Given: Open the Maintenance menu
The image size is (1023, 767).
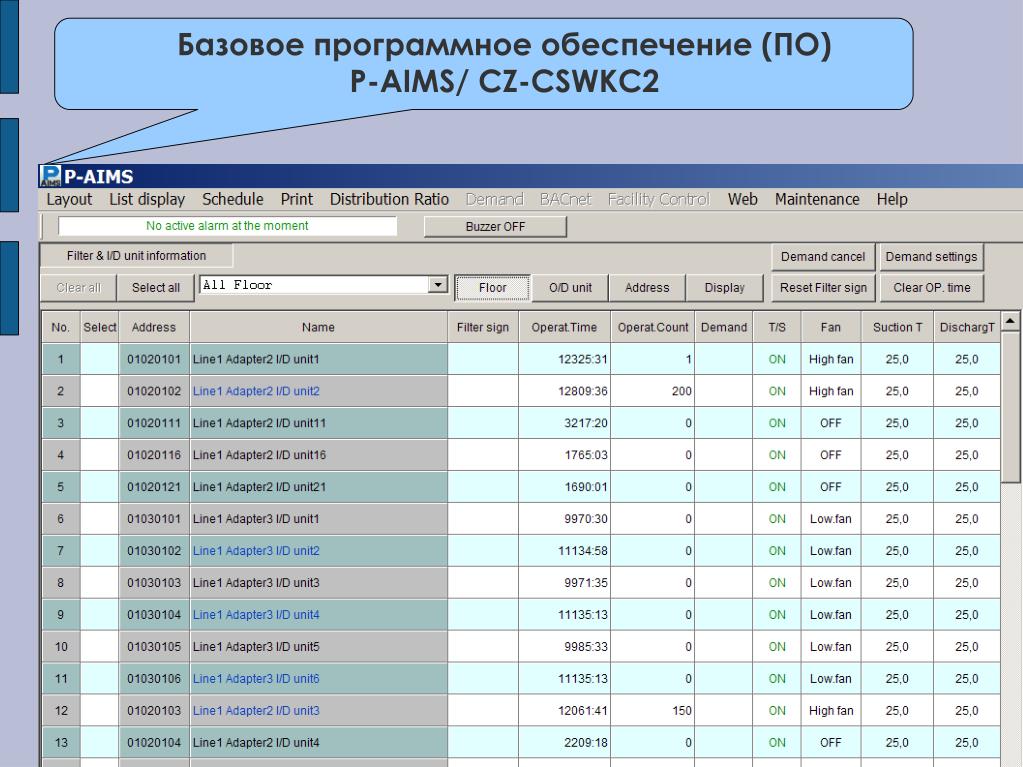Looking at the screenshot, I should coord(817,199).
